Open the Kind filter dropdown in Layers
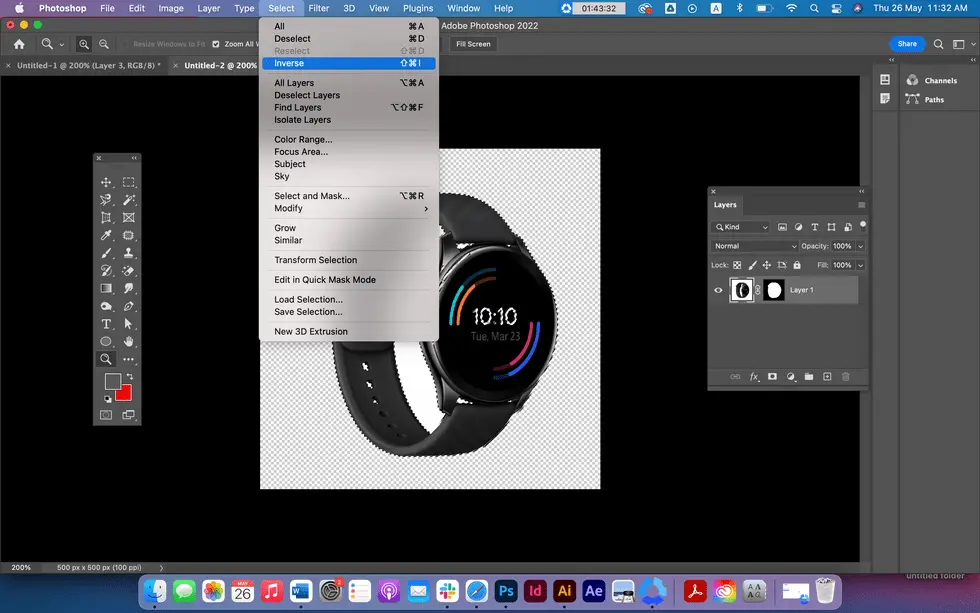This screenshot has width=980, height=613. tap(741, 227)
